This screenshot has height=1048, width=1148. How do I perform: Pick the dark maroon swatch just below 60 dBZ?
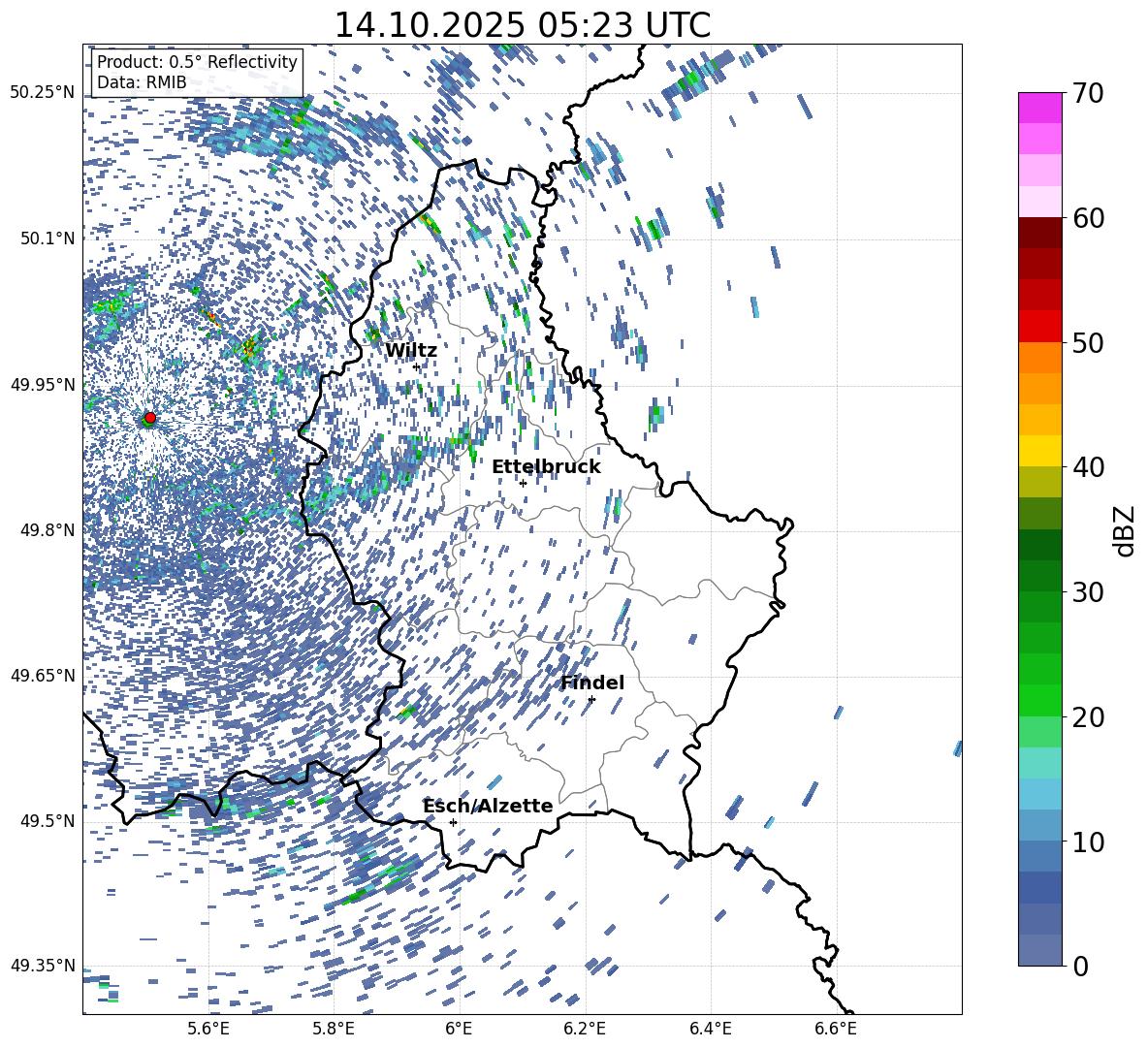tap(1039, 233)
